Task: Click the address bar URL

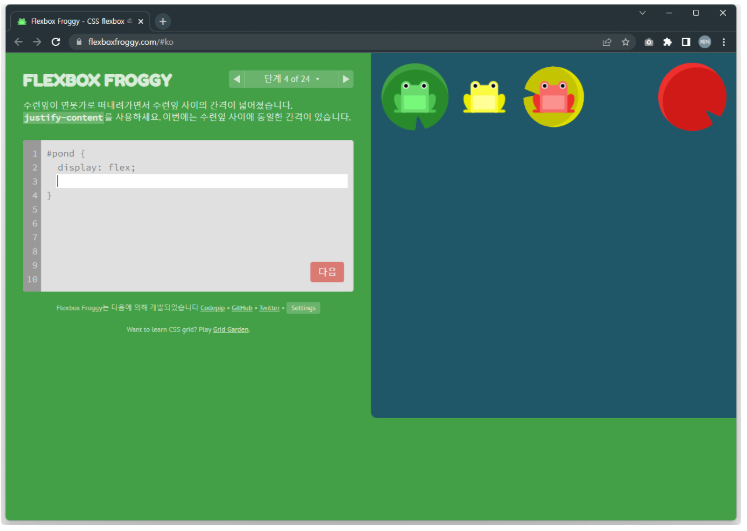Action: click(131, 42)
